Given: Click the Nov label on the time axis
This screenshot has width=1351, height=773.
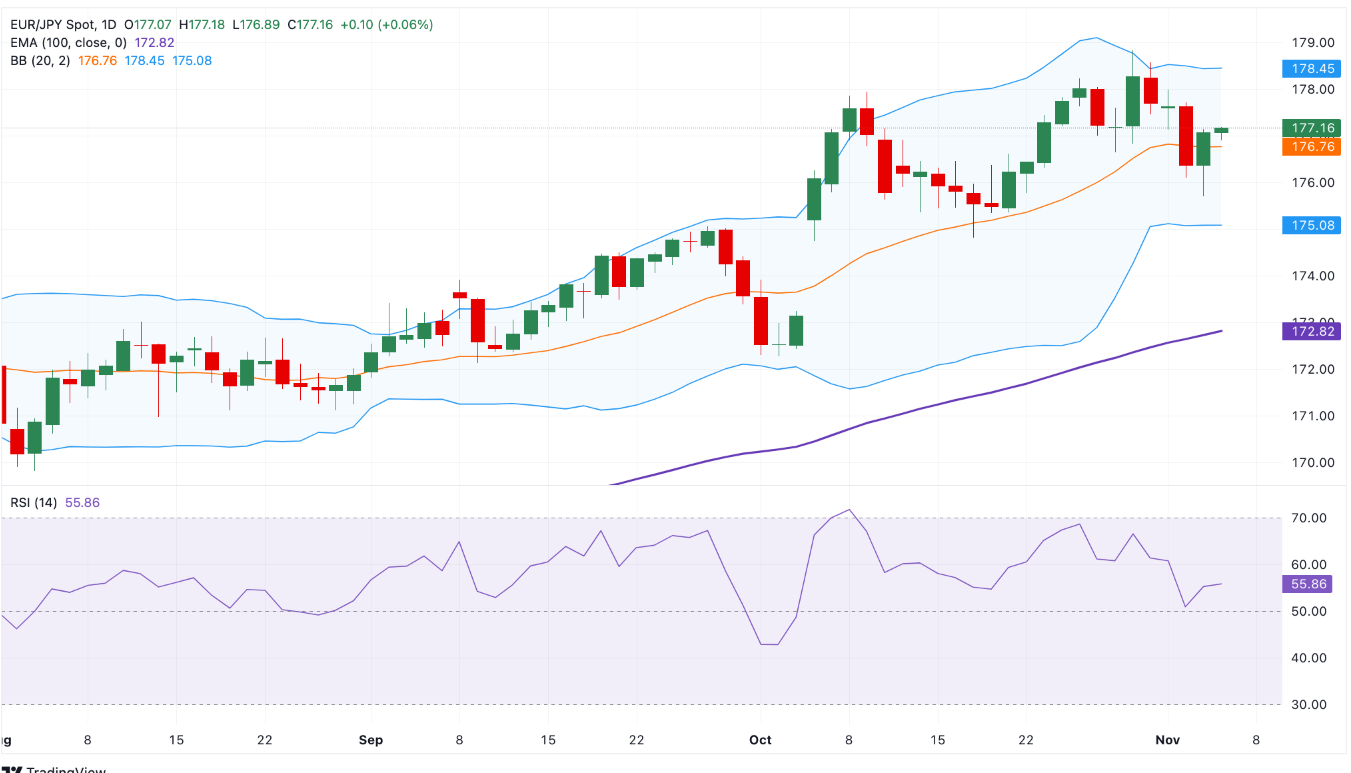Looking at the screenshot, I should 1168,741.
